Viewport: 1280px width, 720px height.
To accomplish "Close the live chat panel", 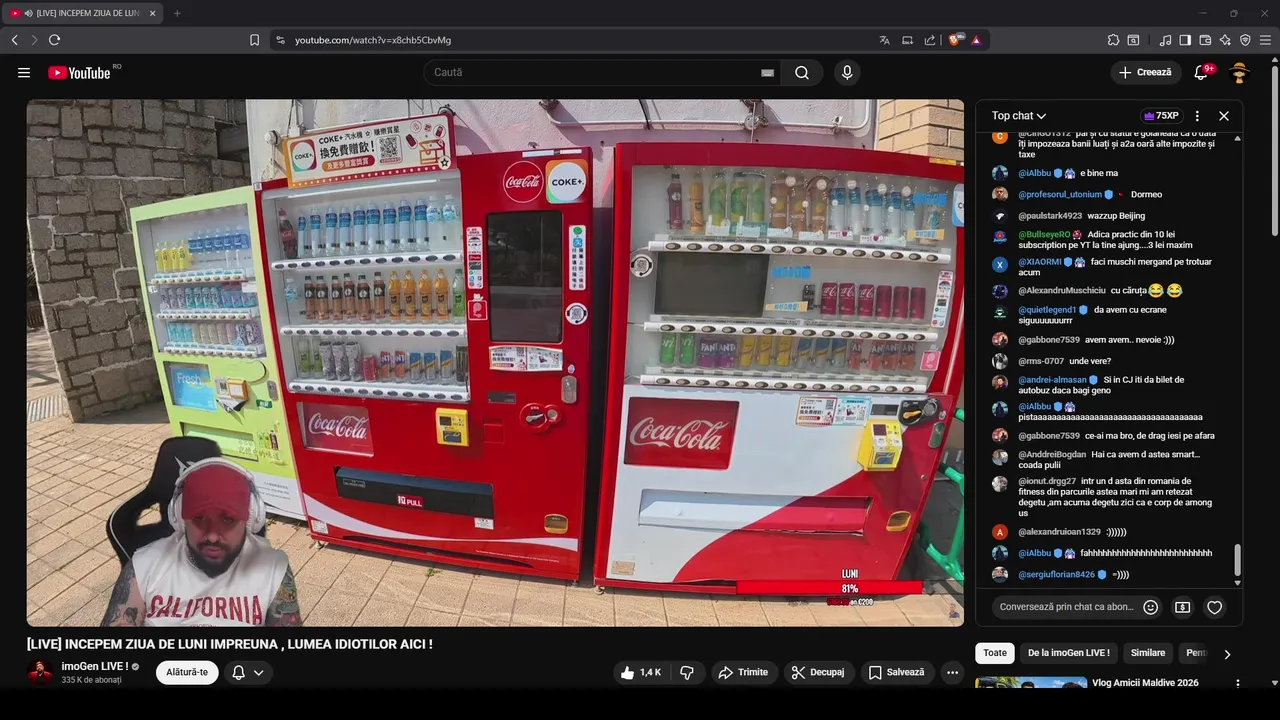I will click(x=1224, y=116).
